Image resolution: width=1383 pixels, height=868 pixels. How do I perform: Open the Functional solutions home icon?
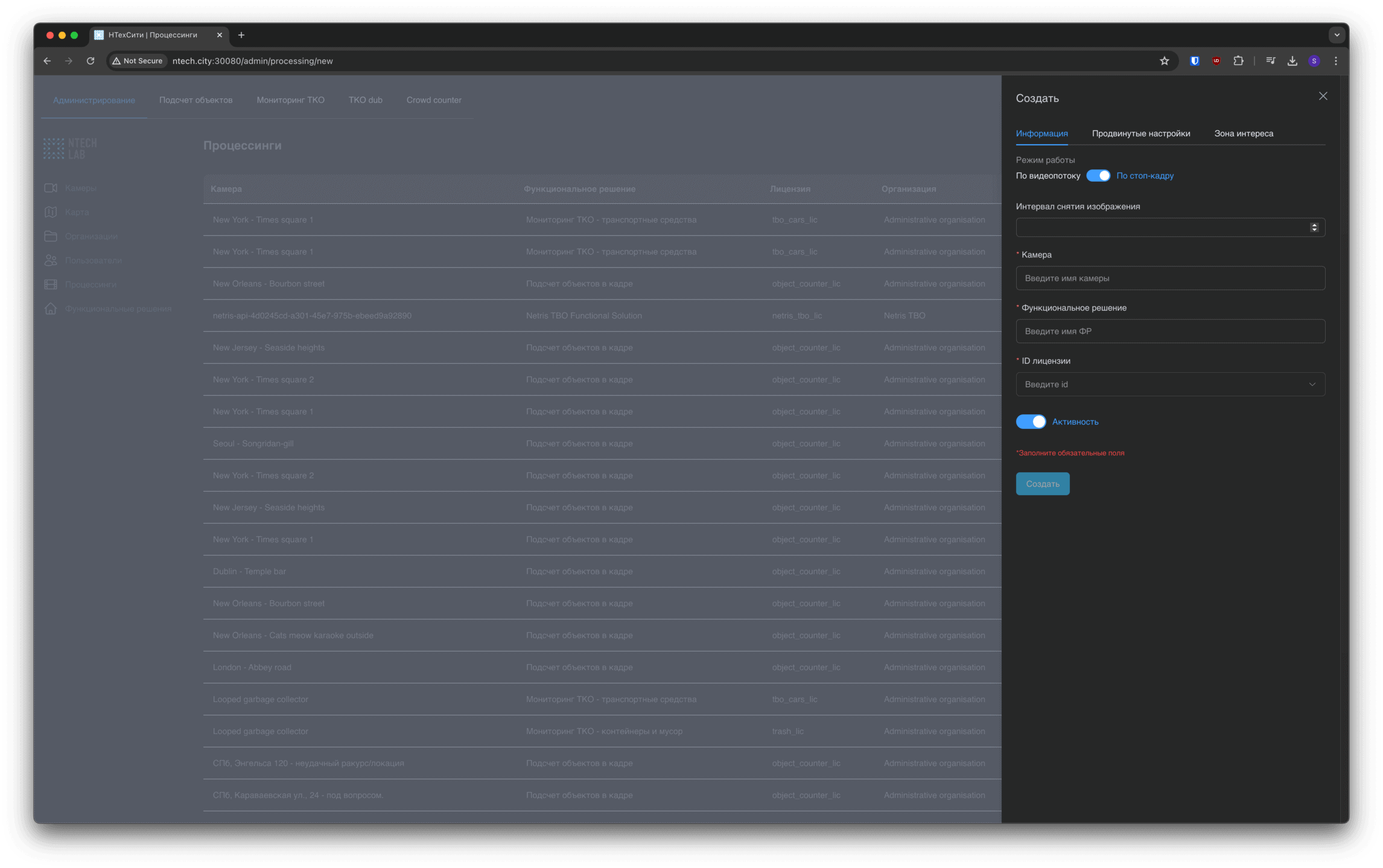click(x=51, y=309)
